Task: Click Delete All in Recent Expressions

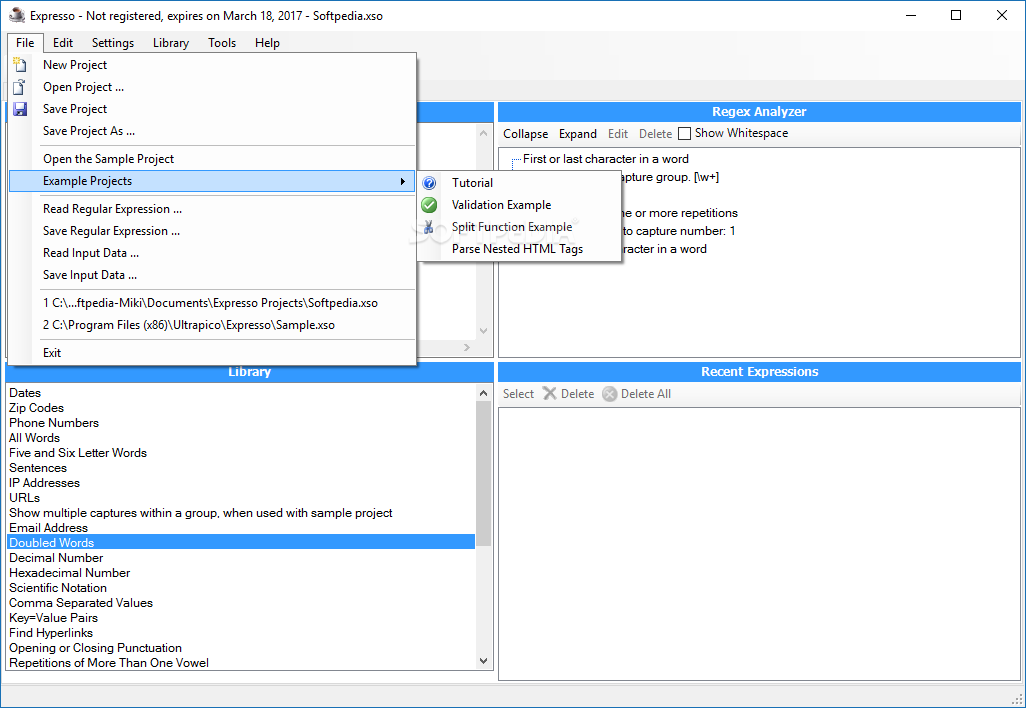Action: point(637,394)
